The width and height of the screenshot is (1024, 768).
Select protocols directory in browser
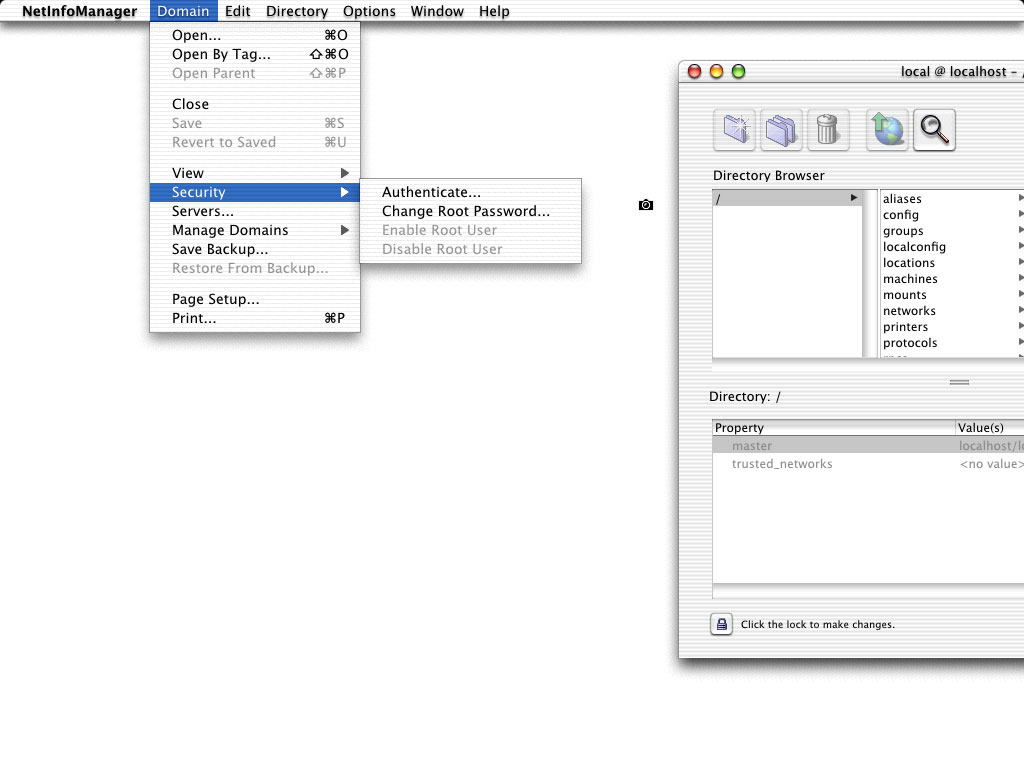point(952,343)
